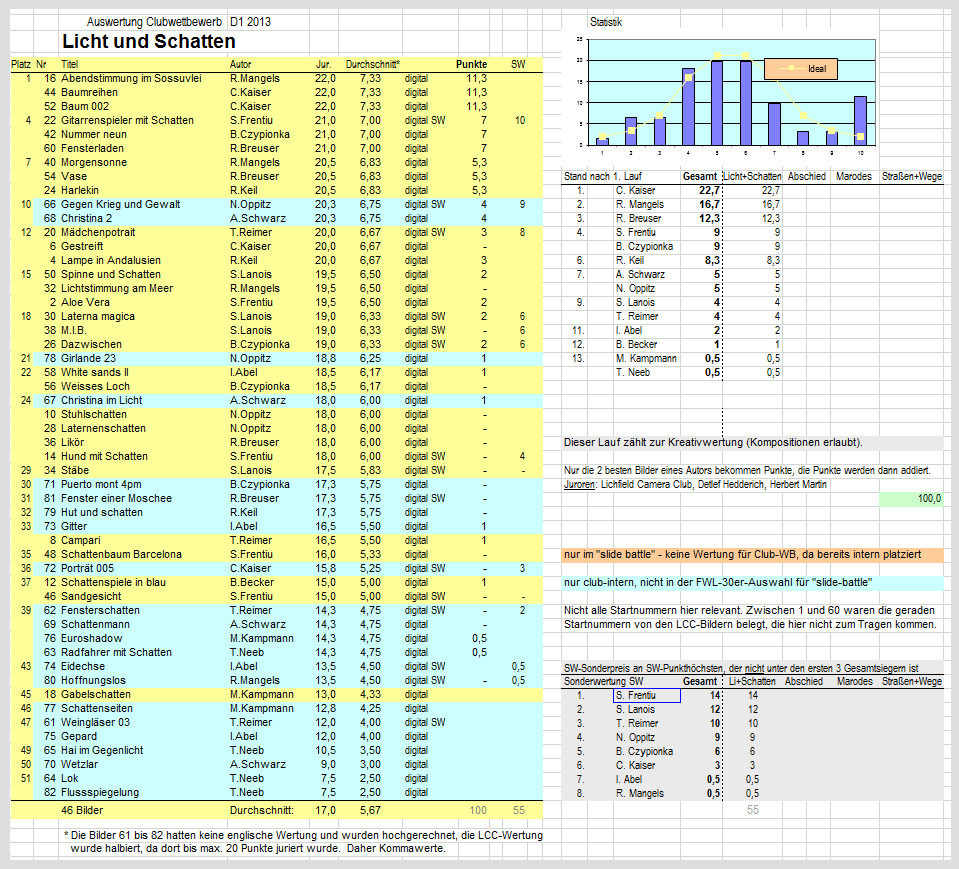959x869 pixels.
Task: Click 'R. Mangels' in standings table
Action: coord(639,204)
